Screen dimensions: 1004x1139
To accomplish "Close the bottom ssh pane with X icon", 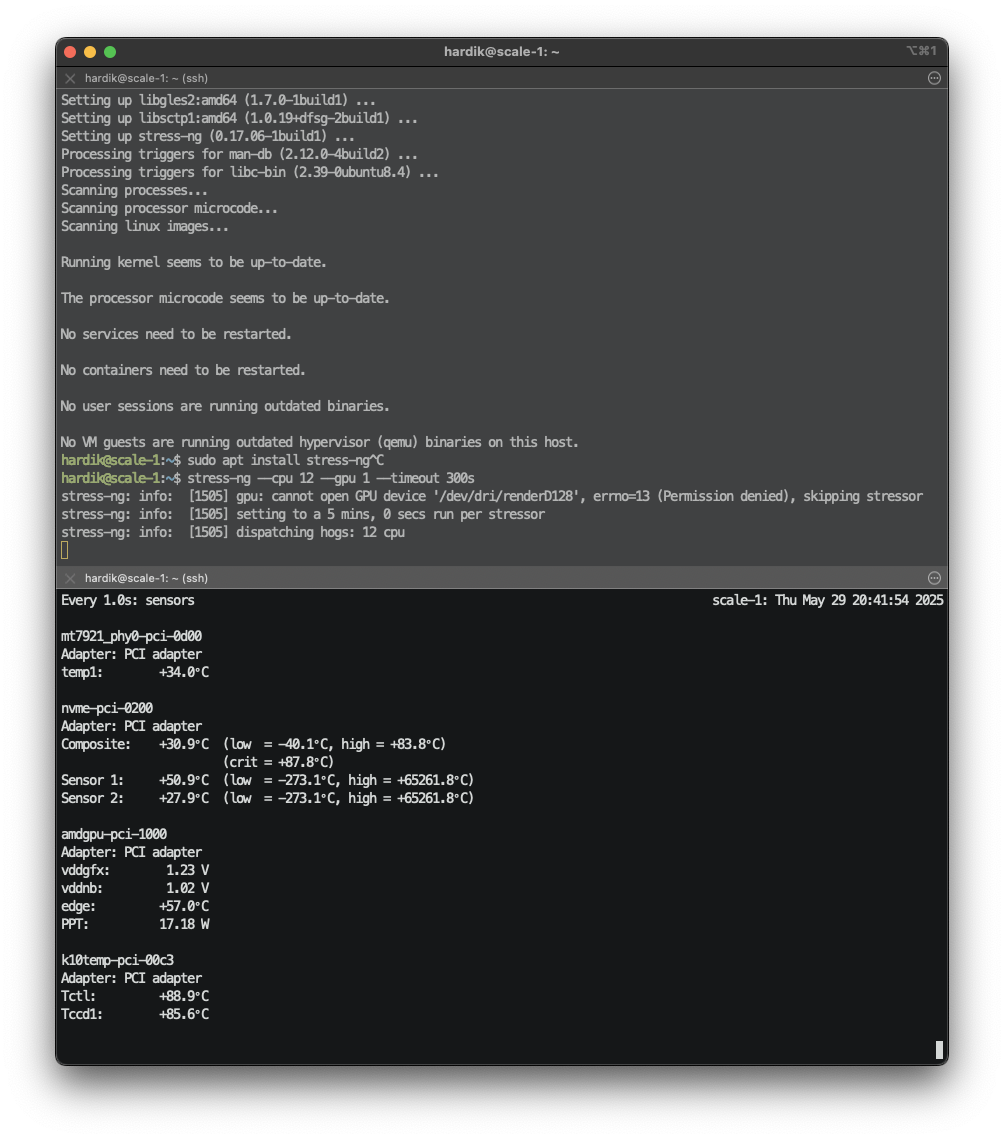I will pos(70,578).
